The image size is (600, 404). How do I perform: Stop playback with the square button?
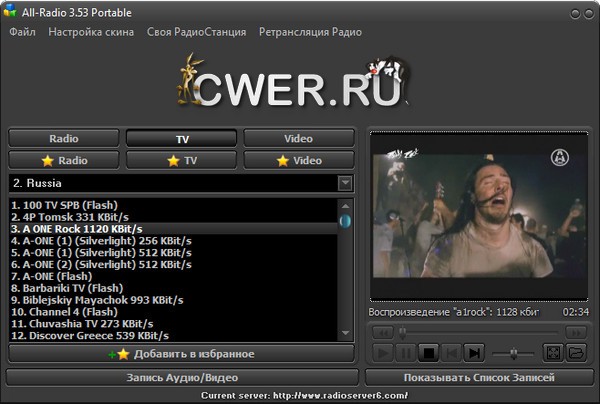pyautogui.click(x=428, y=352)
